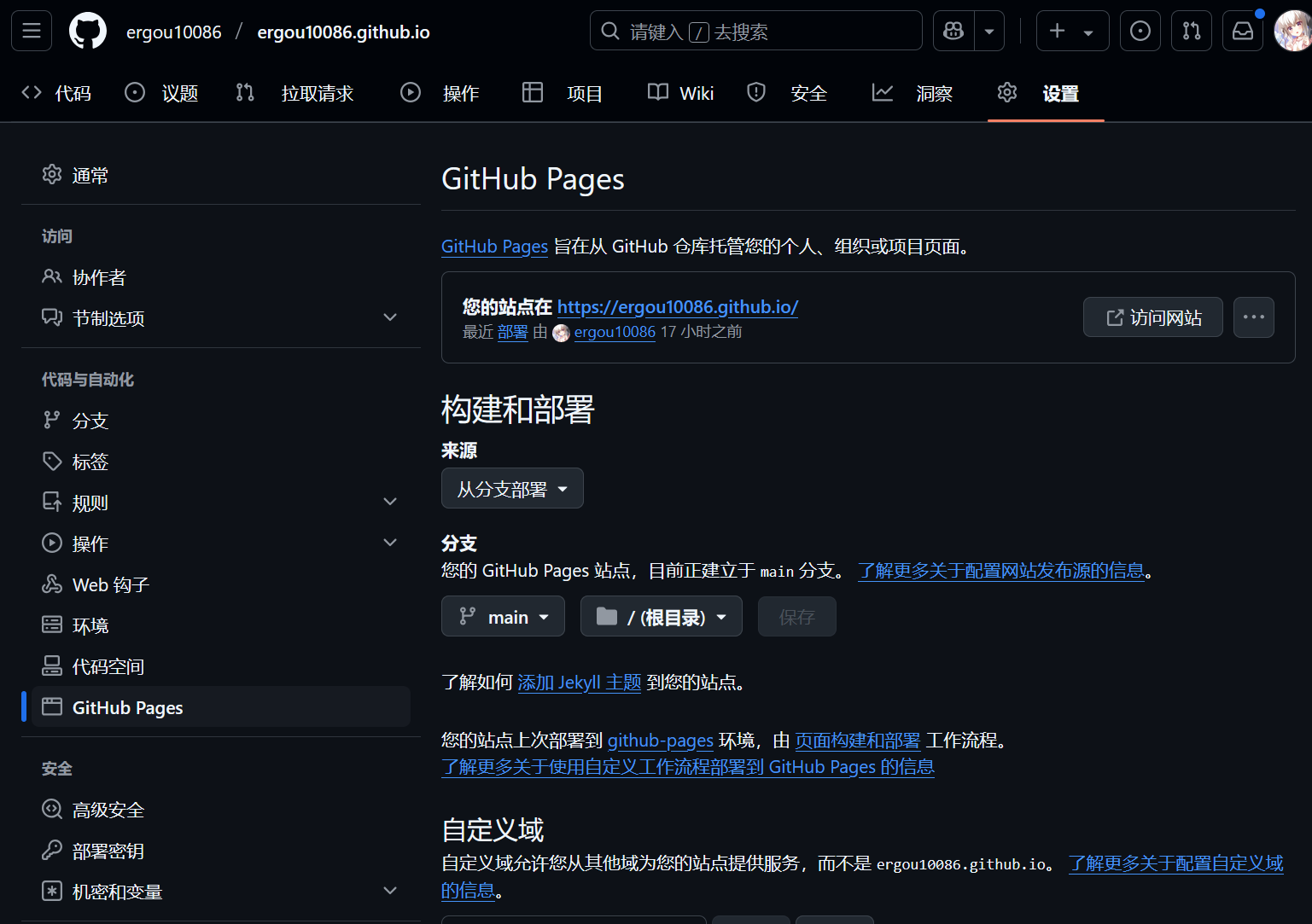Viewport: 1312px width, 924px height.
Task: Open Web 钩子 settings
Action: pyautogui.click(x=221, y=584)
